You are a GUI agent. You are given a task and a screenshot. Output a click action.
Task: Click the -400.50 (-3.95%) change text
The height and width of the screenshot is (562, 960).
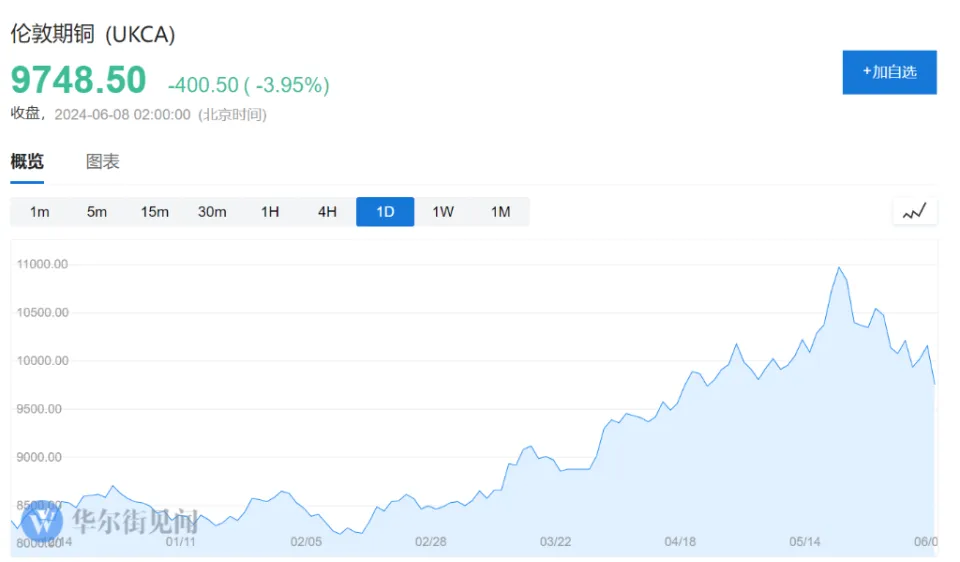(248, 86)
